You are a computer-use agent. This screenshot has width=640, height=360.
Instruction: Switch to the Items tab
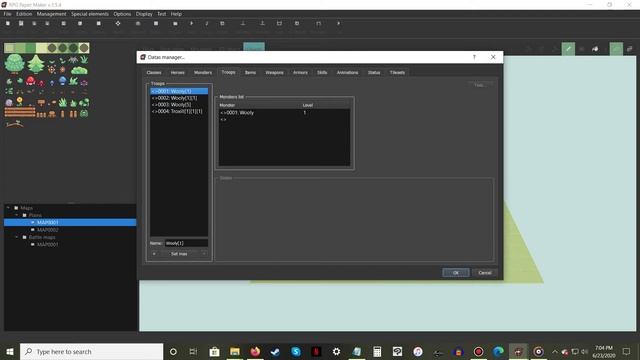click(x=251, y=73)
